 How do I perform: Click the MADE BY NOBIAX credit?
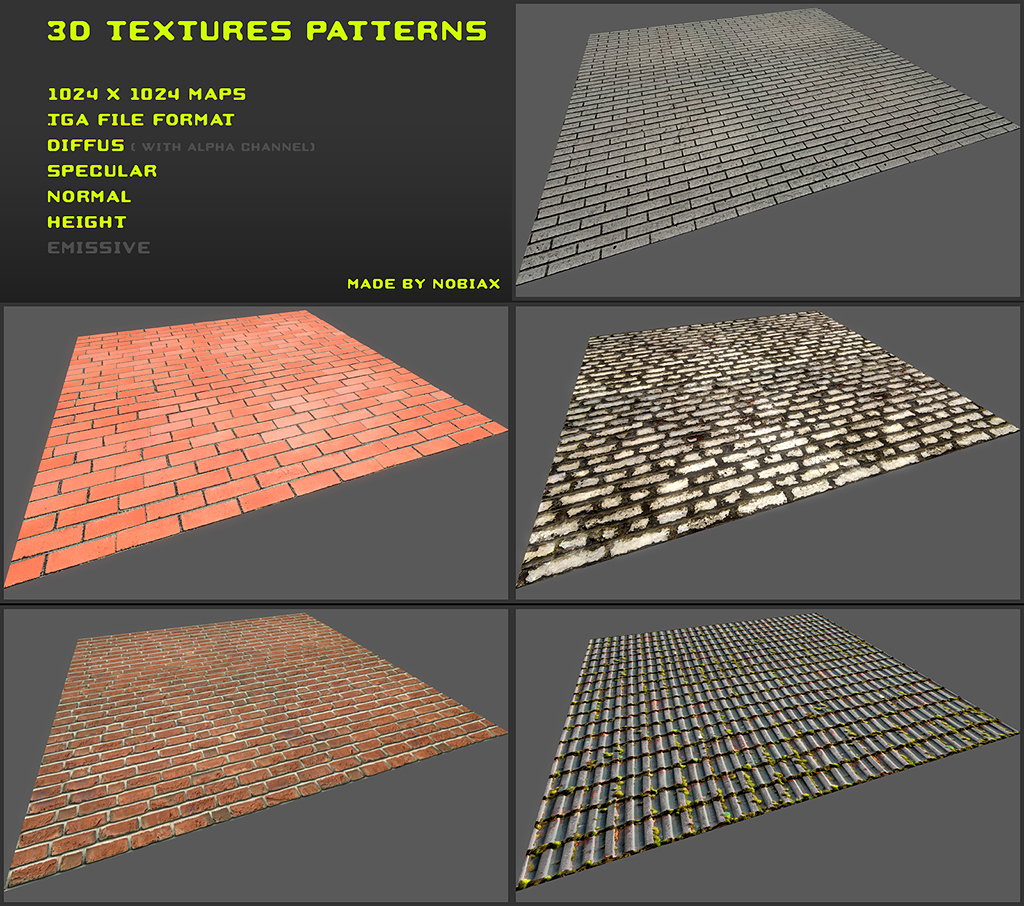423,284
